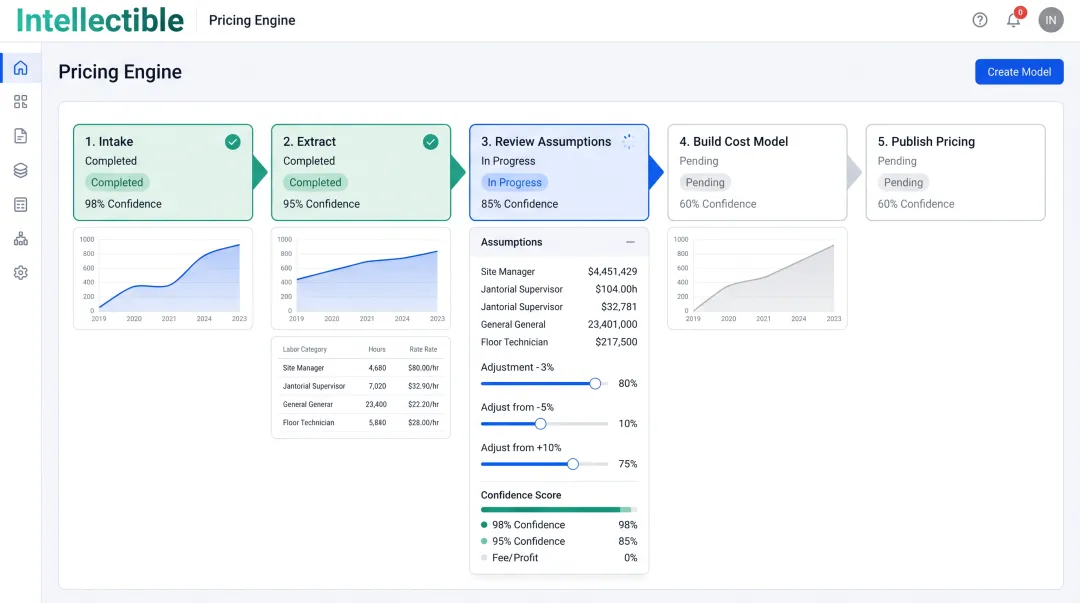Open the hierarchy blocks icon in sidebar
Screen dimensions: 1080x603
pos(21,238)
